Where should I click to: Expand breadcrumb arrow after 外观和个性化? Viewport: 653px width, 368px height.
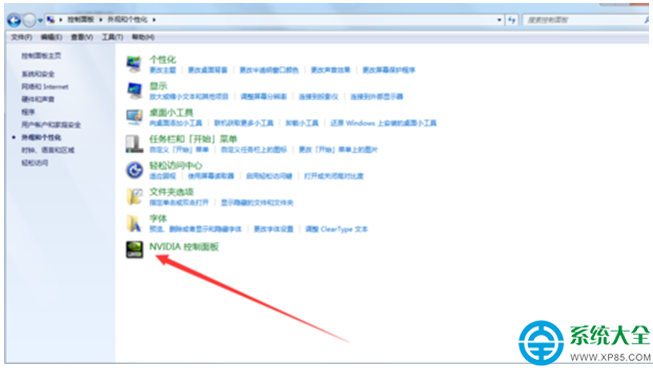point(154,20)
